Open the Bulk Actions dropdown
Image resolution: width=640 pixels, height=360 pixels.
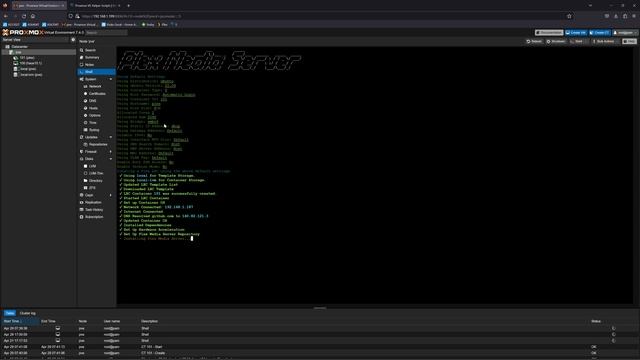(605, 41)
